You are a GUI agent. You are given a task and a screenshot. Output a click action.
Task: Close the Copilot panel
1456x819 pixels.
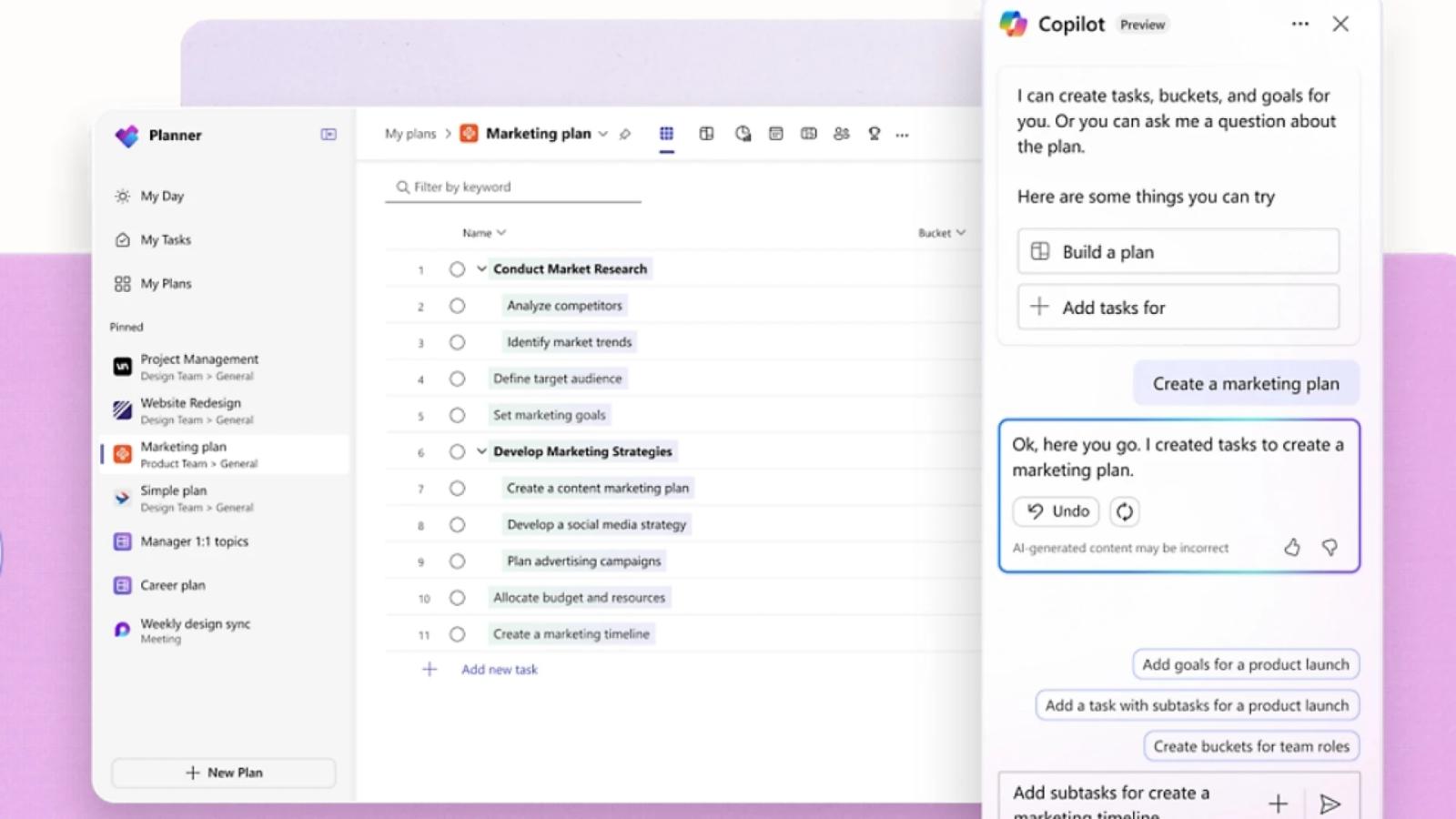click(x=1340, y=24)
